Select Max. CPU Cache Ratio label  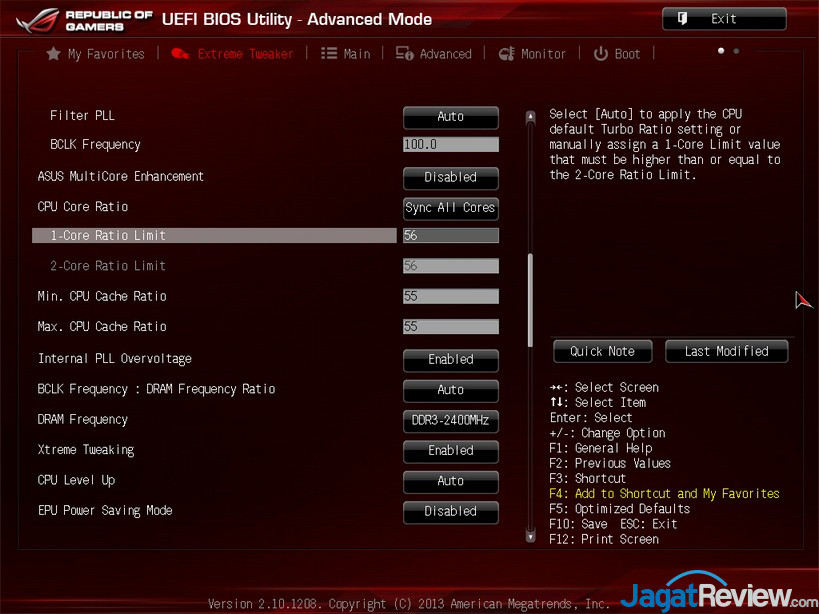click(x=102, y=327)
